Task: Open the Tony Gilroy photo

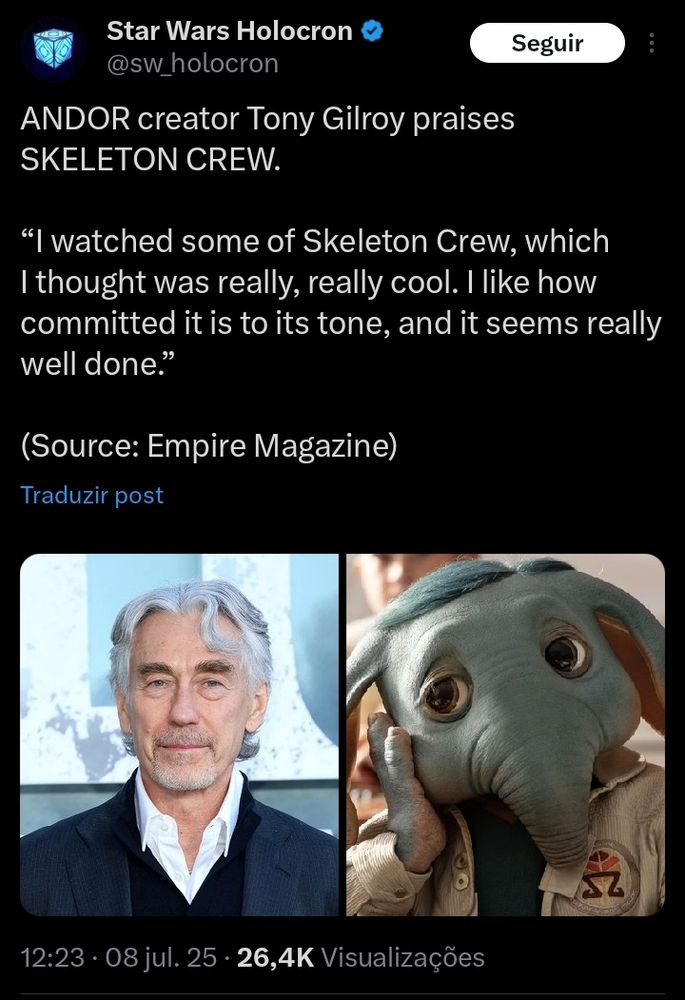Action: pyautogui.click(x=179, y=735)
